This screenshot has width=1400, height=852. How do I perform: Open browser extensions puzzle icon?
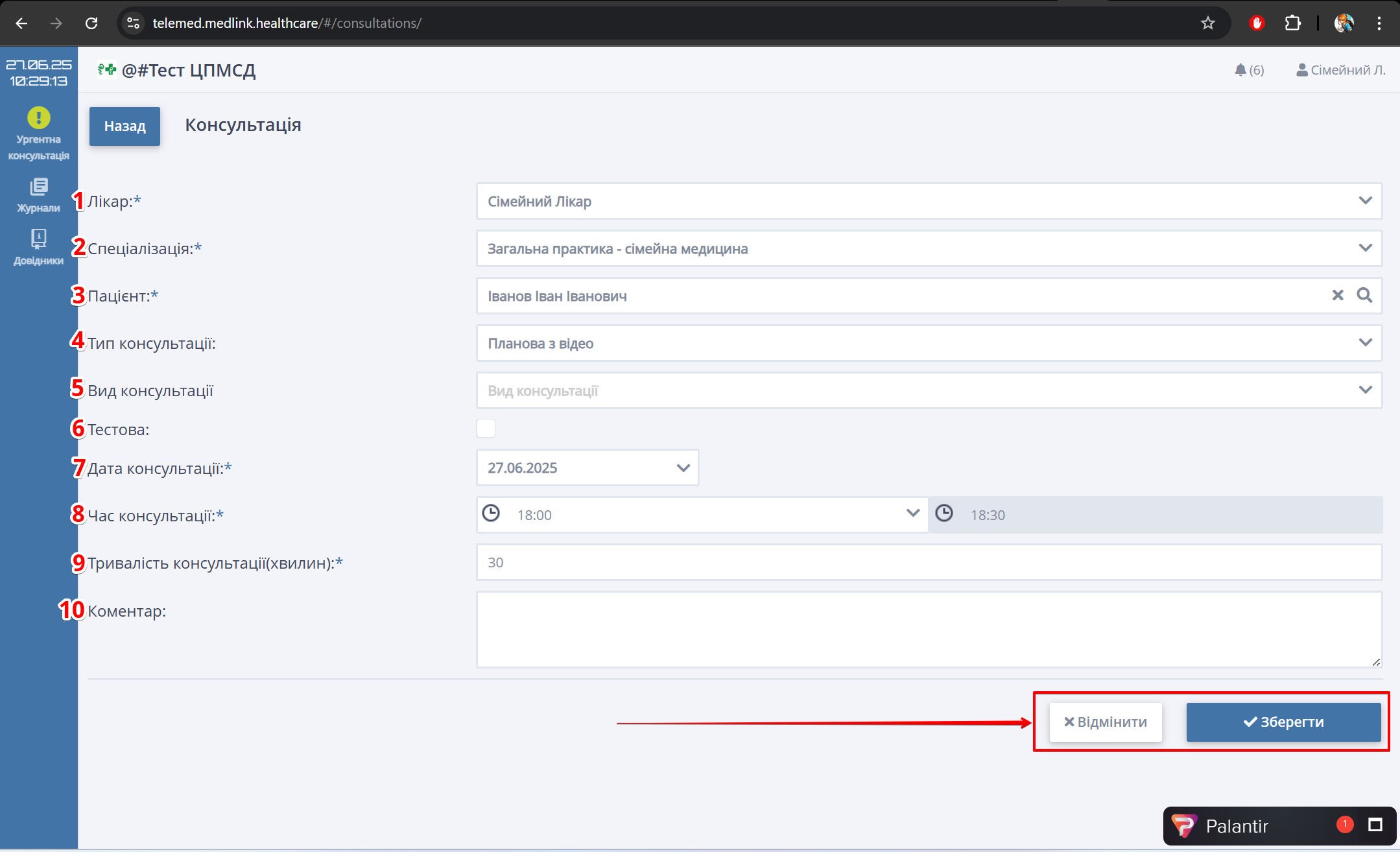[x=1292, y=23]
